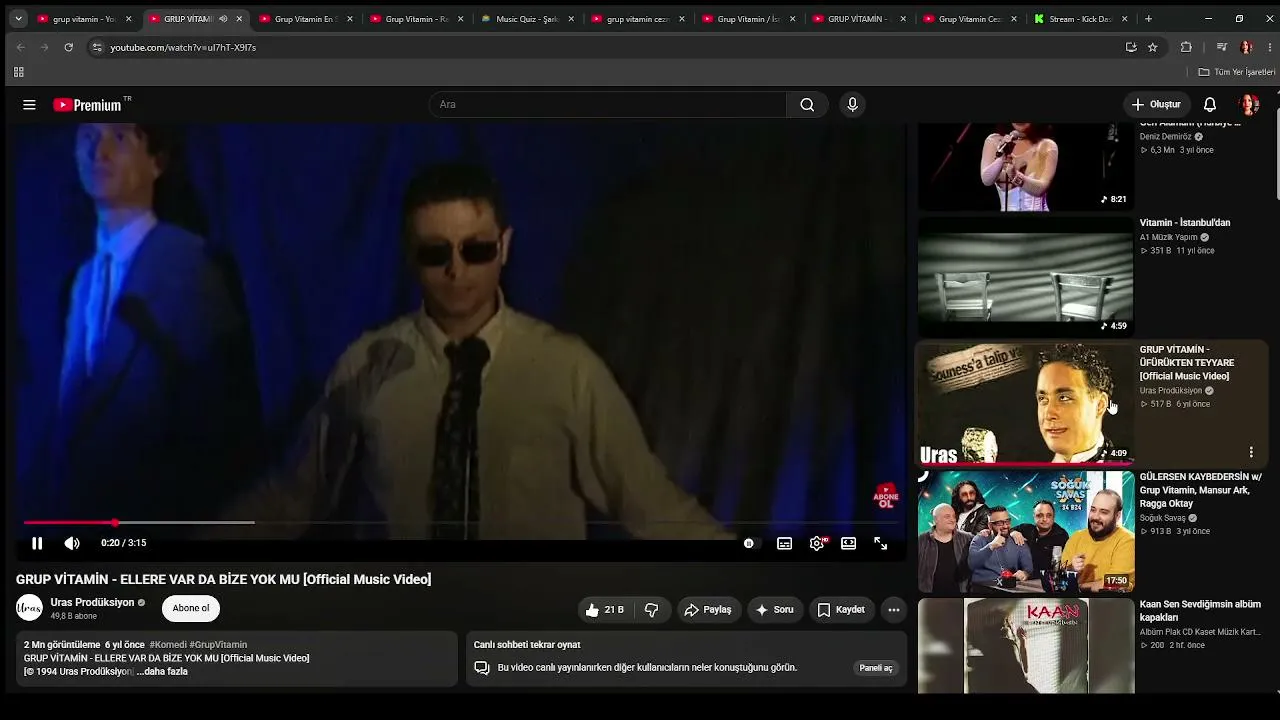Toggle subtitles/captions in the player

click(785, 543)
